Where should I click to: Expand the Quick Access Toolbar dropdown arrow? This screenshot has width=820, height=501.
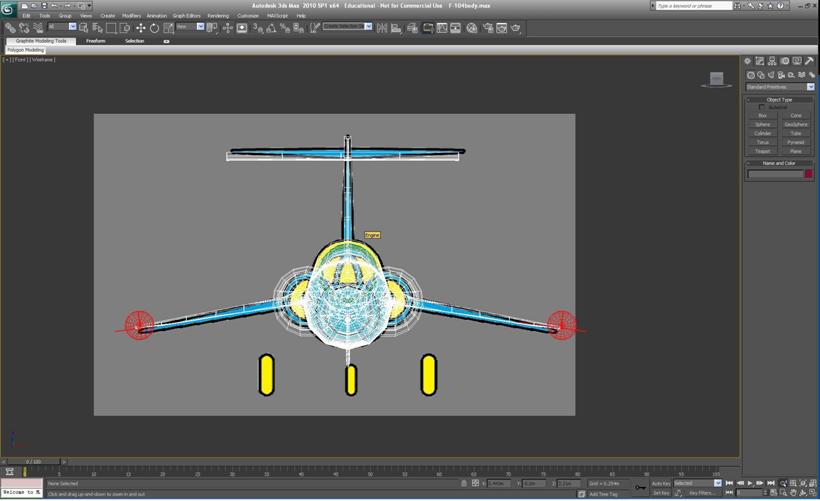(89, 6)
